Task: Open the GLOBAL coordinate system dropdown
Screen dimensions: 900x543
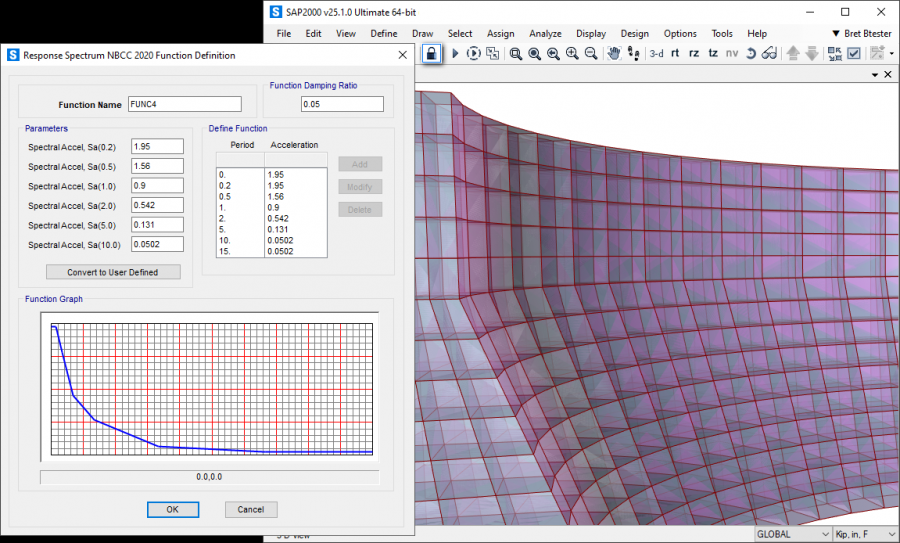Action: pos(791,534)
